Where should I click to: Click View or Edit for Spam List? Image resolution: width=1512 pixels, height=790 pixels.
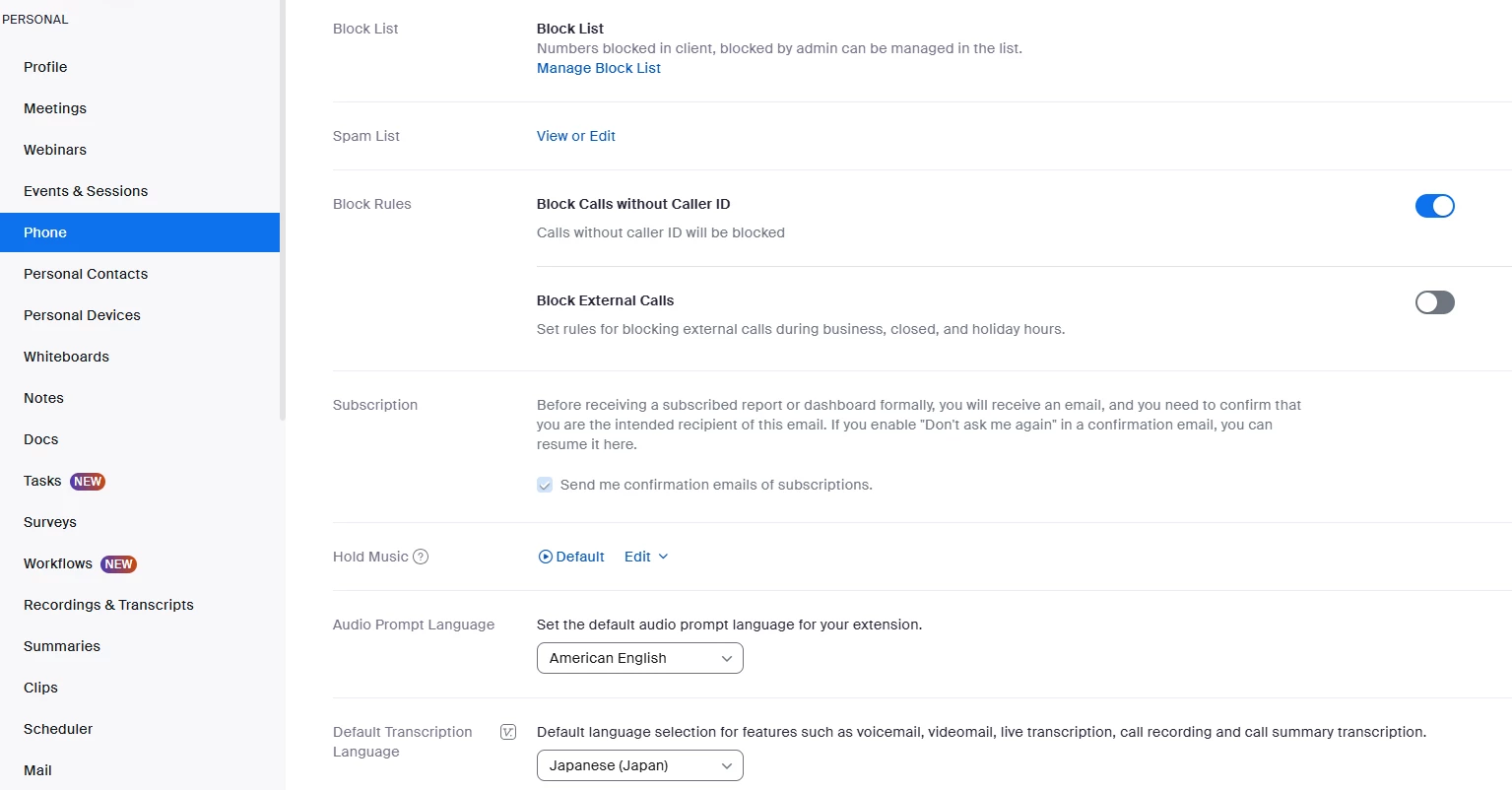(x=575, y=136)
